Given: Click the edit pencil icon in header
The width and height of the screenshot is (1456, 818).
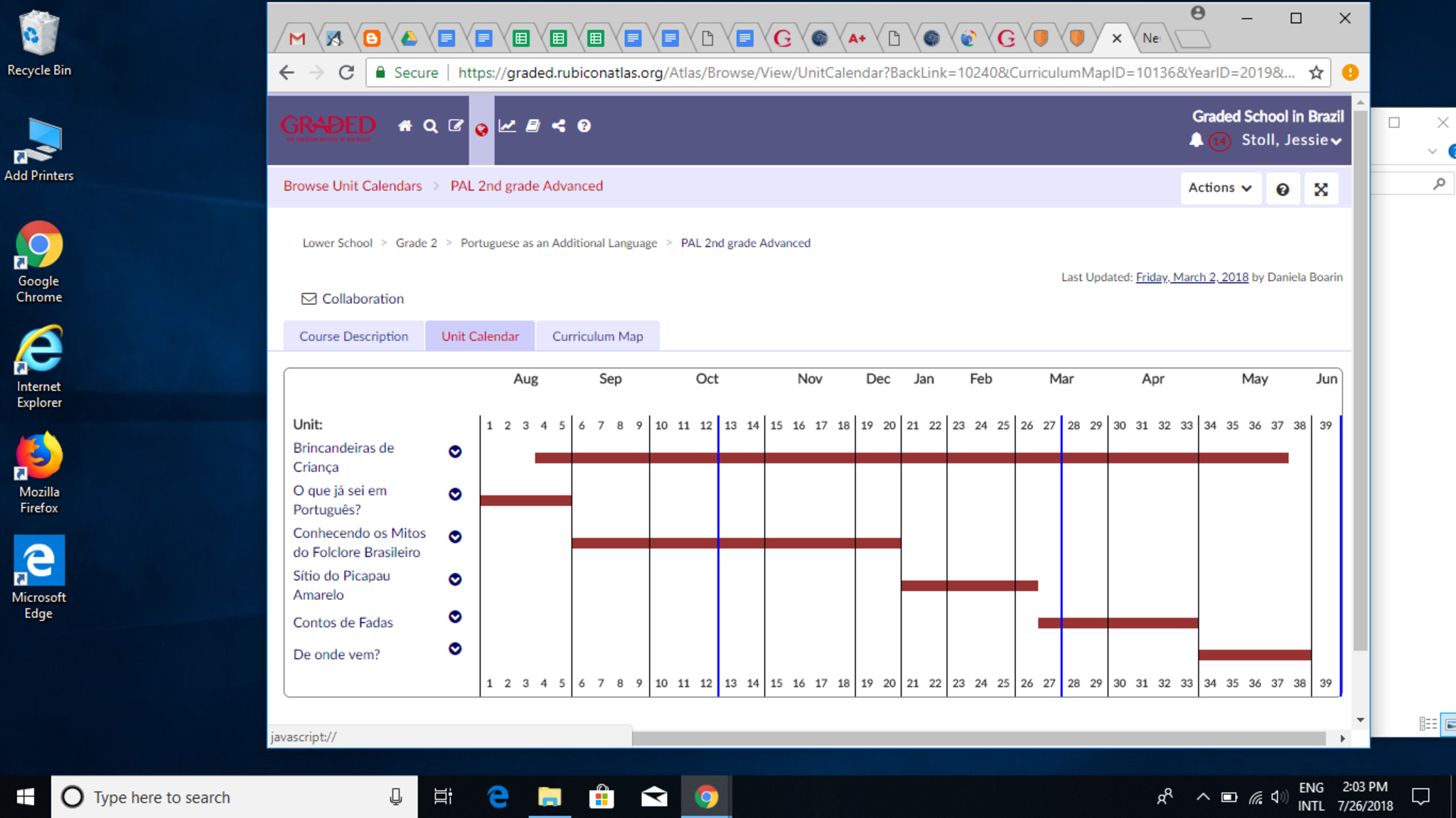Looking at the screenshot, I should tap(456, 126).
